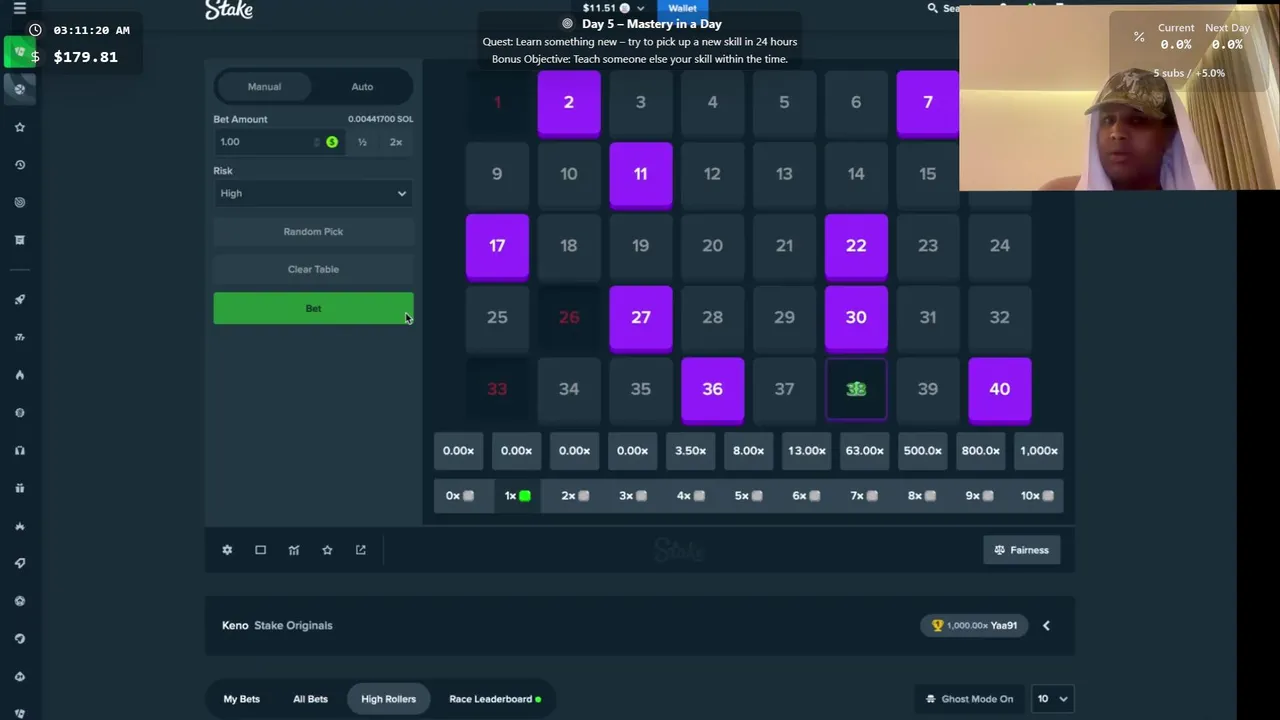Toggle Keno number 2
The height and width of the screenshot is (720, 1280).
569,102
